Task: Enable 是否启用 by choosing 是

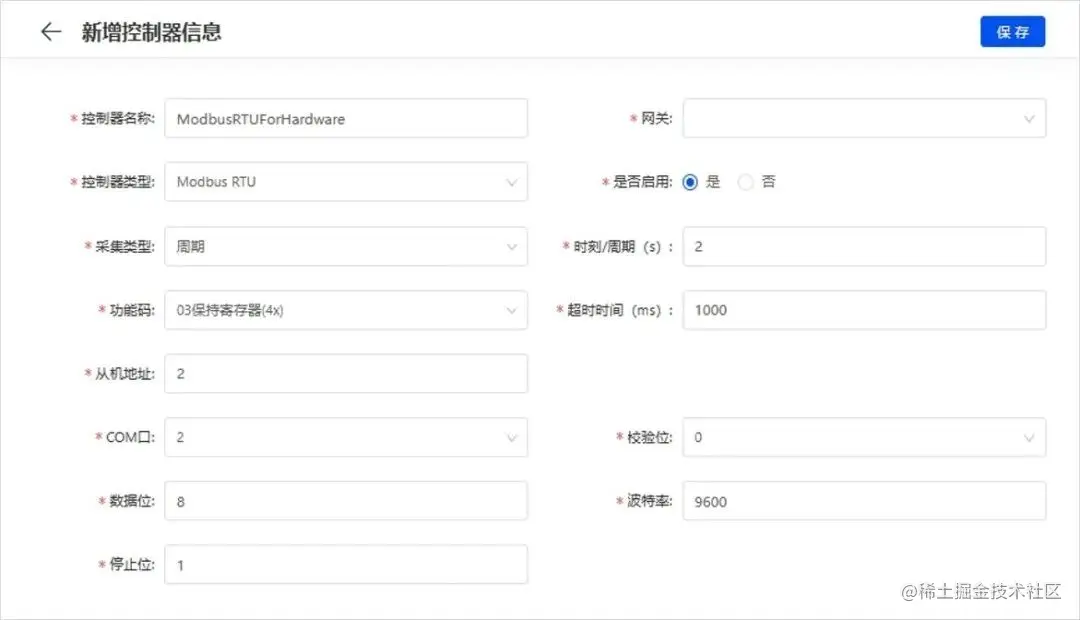Action: click(x=690, y=182)
